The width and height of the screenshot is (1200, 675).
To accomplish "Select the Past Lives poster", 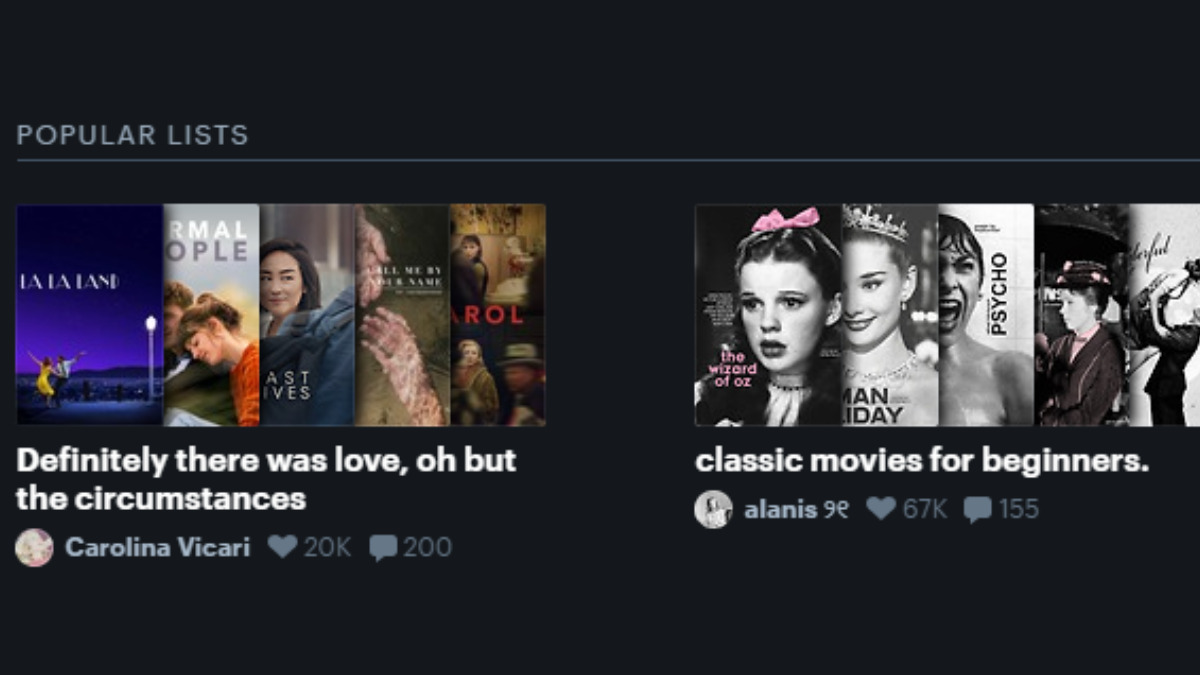I will pyautogui.click(x=308, y=315).
